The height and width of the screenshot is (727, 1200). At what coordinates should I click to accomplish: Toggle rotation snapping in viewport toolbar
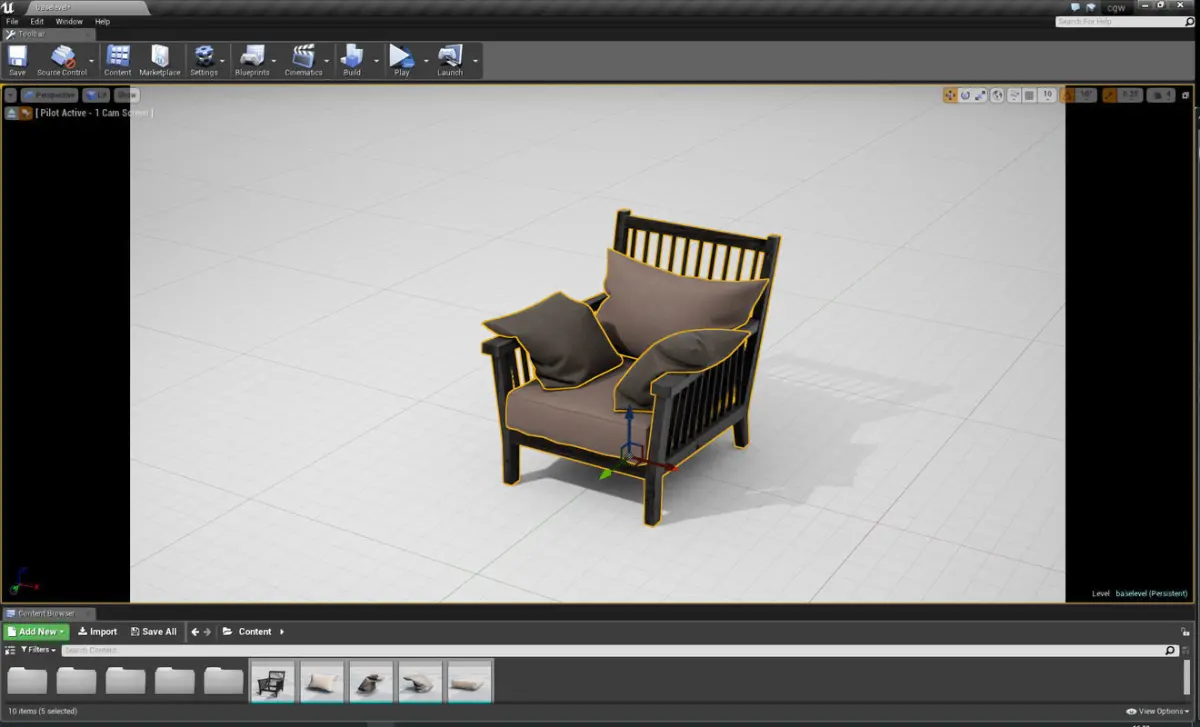click(1067, 95)
